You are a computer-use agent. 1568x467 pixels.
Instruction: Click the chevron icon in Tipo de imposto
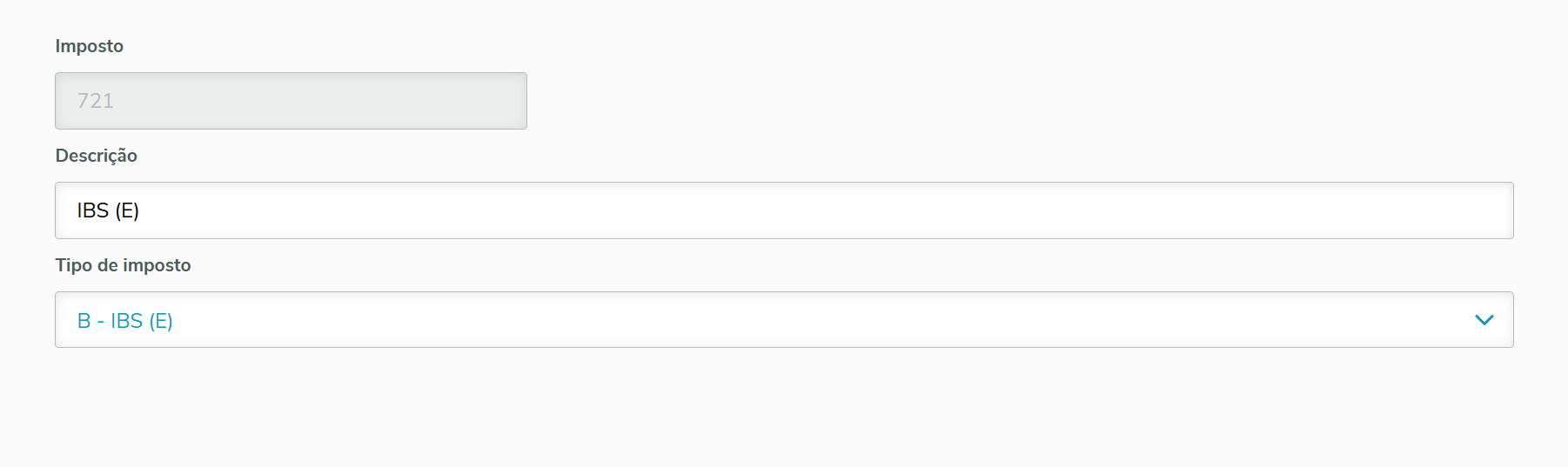[1484, 320]
